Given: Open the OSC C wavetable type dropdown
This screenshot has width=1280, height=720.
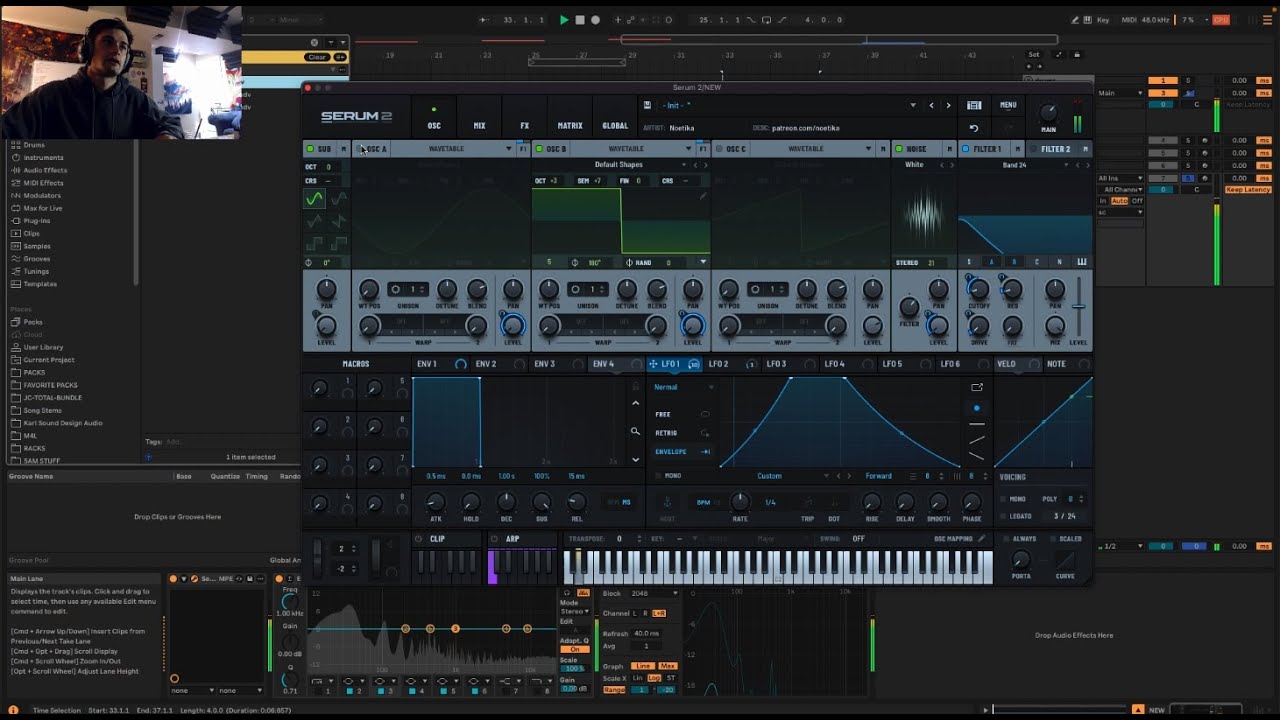Looking at the screenshot, I should click(x=814, y=149).
